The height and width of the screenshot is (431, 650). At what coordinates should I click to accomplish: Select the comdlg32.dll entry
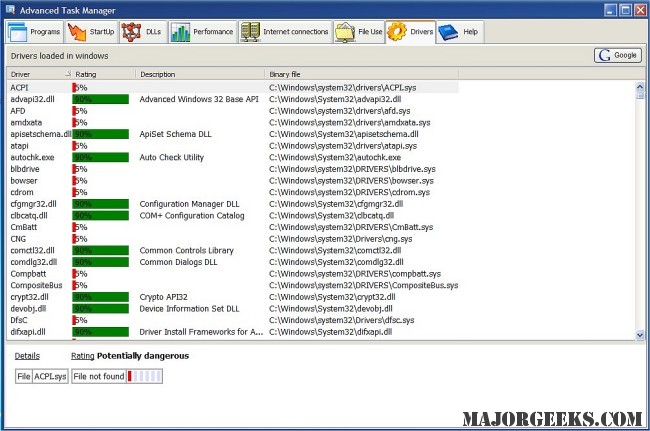[234, 262]
